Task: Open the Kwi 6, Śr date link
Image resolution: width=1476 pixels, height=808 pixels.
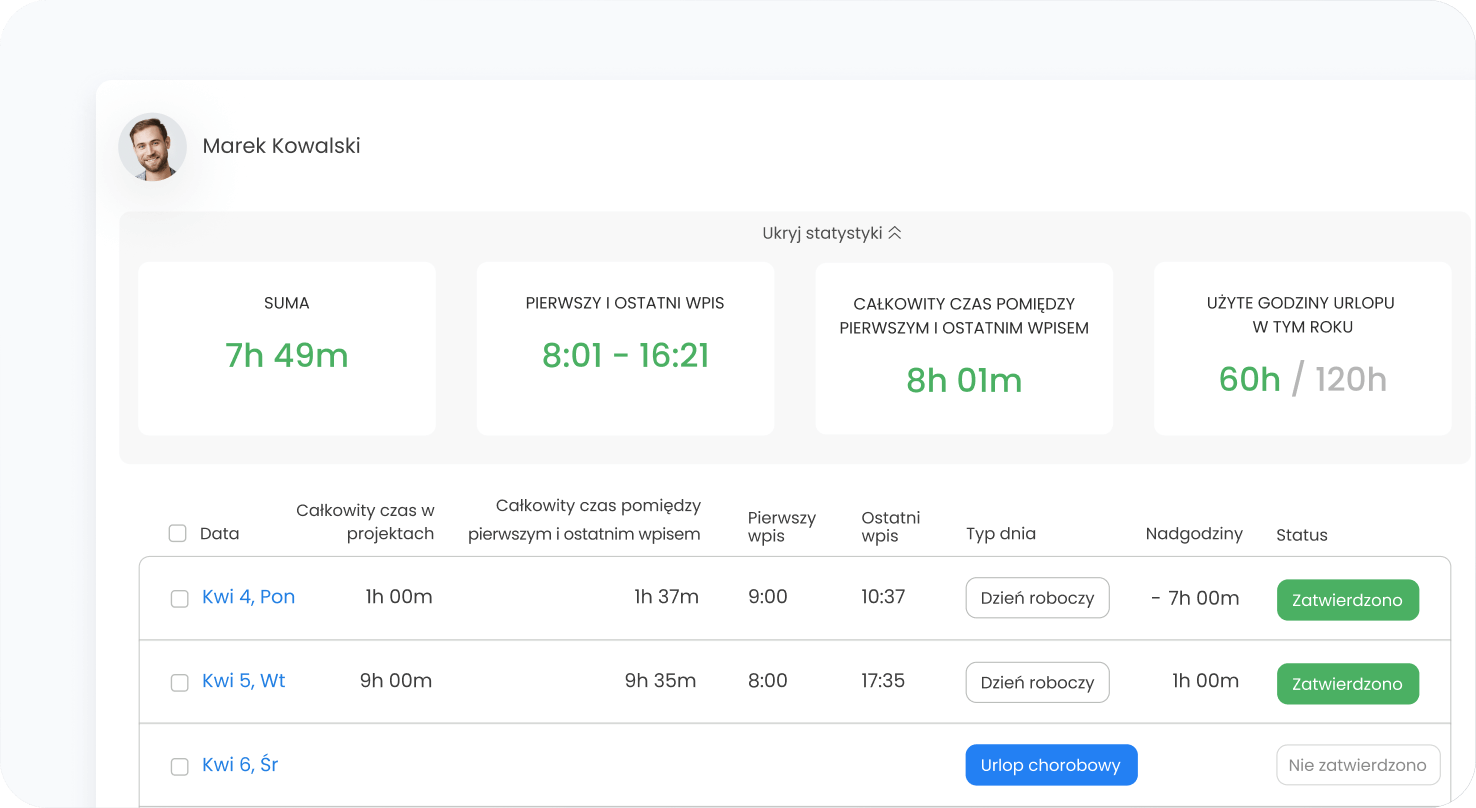Action: tap(240, 765)
